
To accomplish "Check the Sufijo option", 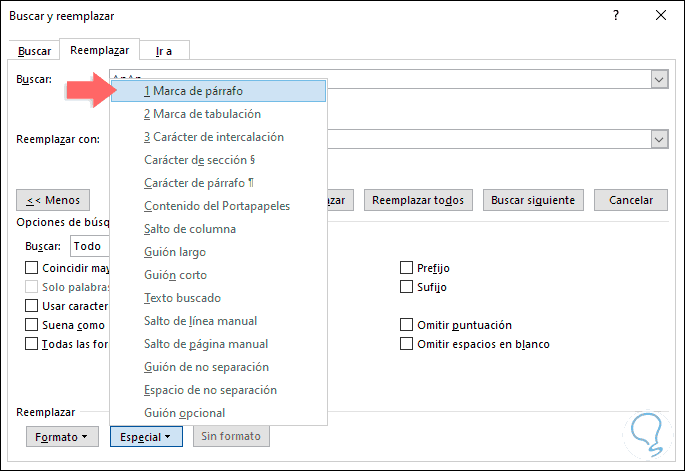I will click(407, 287).
